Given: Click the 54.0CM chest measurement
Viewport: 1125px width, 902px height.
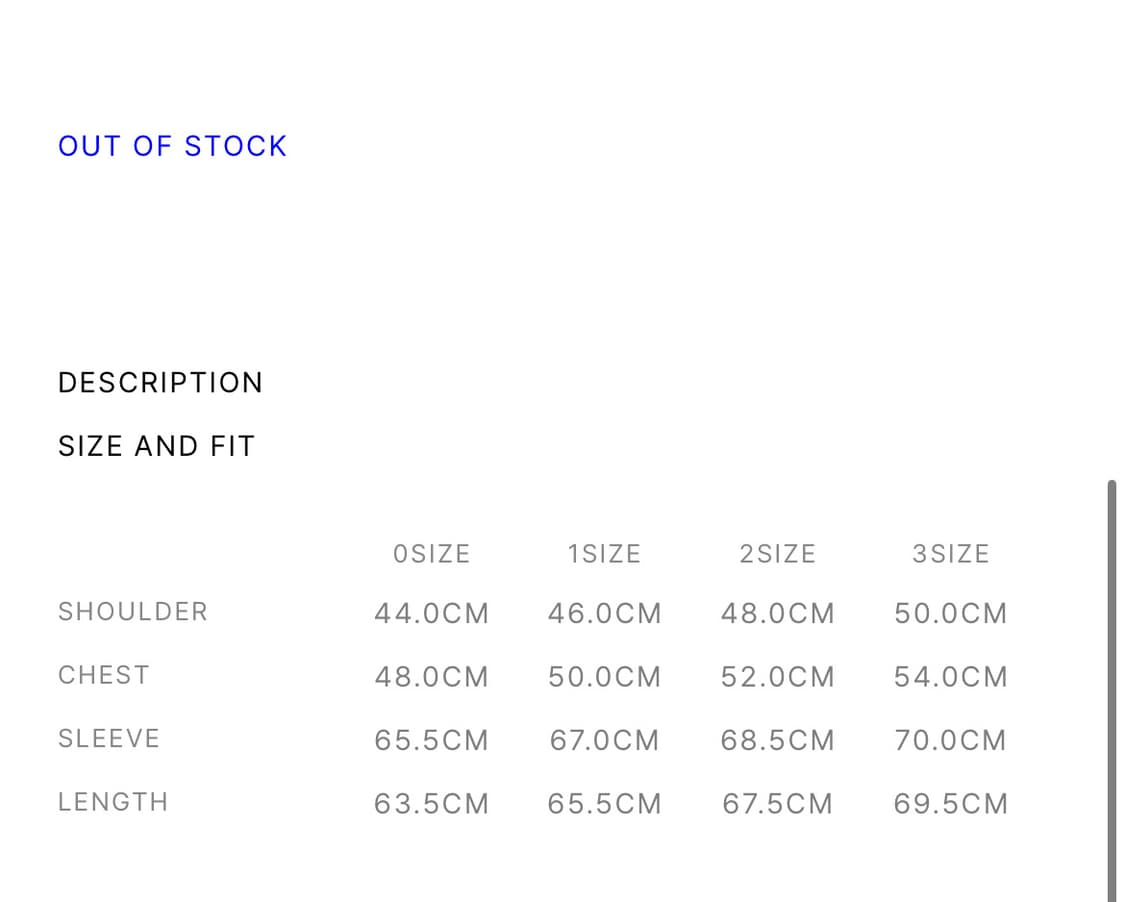Looking at the screenshot, I should tap(950, 677).
